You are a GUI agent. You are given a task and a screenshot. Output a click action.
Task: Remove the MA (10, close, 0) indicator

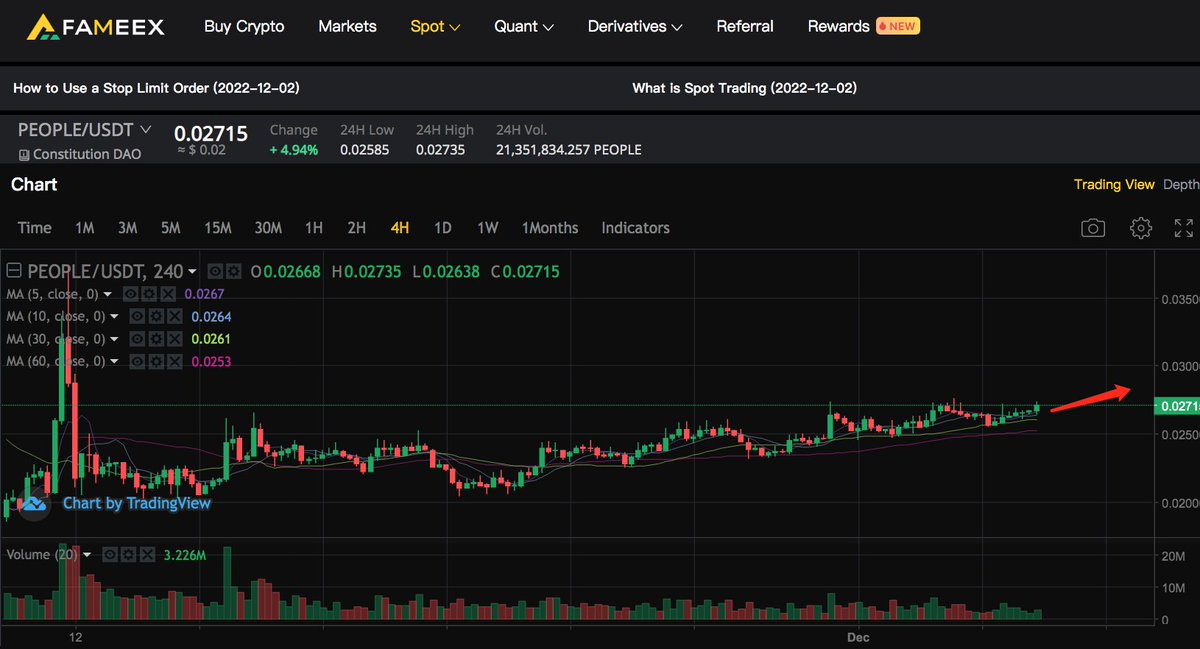click(173, 316)
